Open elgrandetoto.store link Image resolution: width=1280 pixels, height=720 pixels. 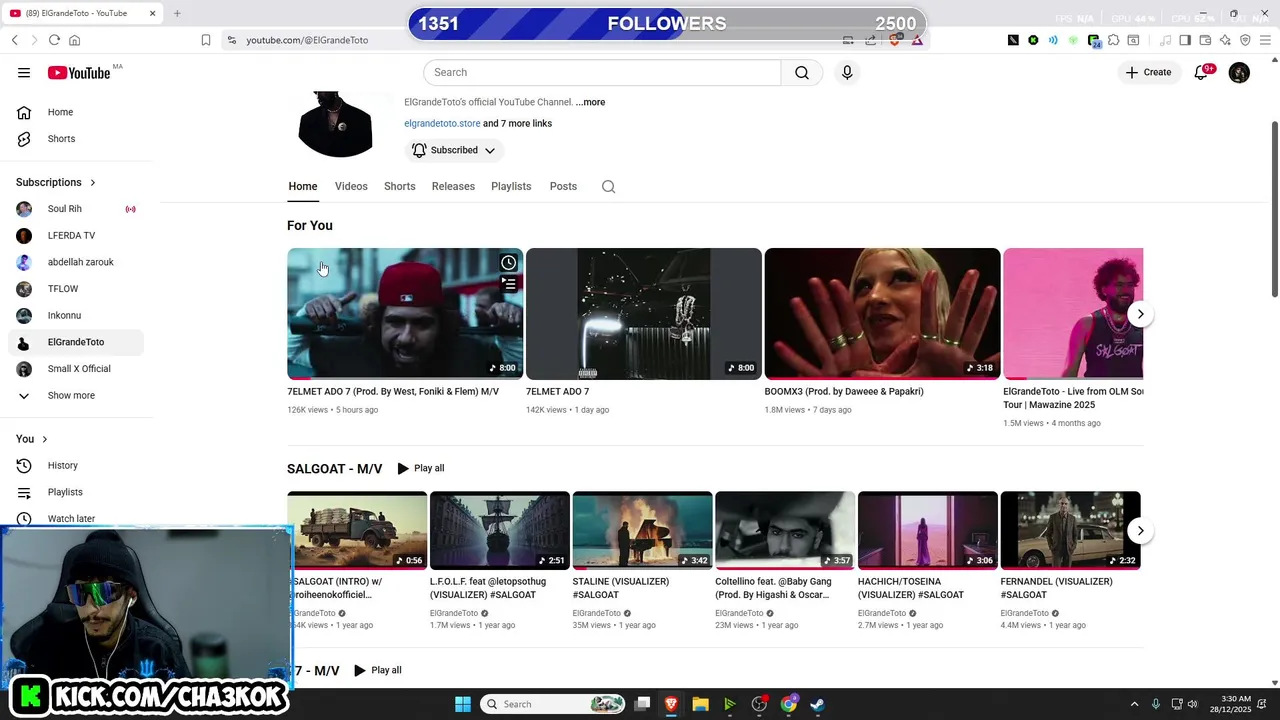point(442,123)
